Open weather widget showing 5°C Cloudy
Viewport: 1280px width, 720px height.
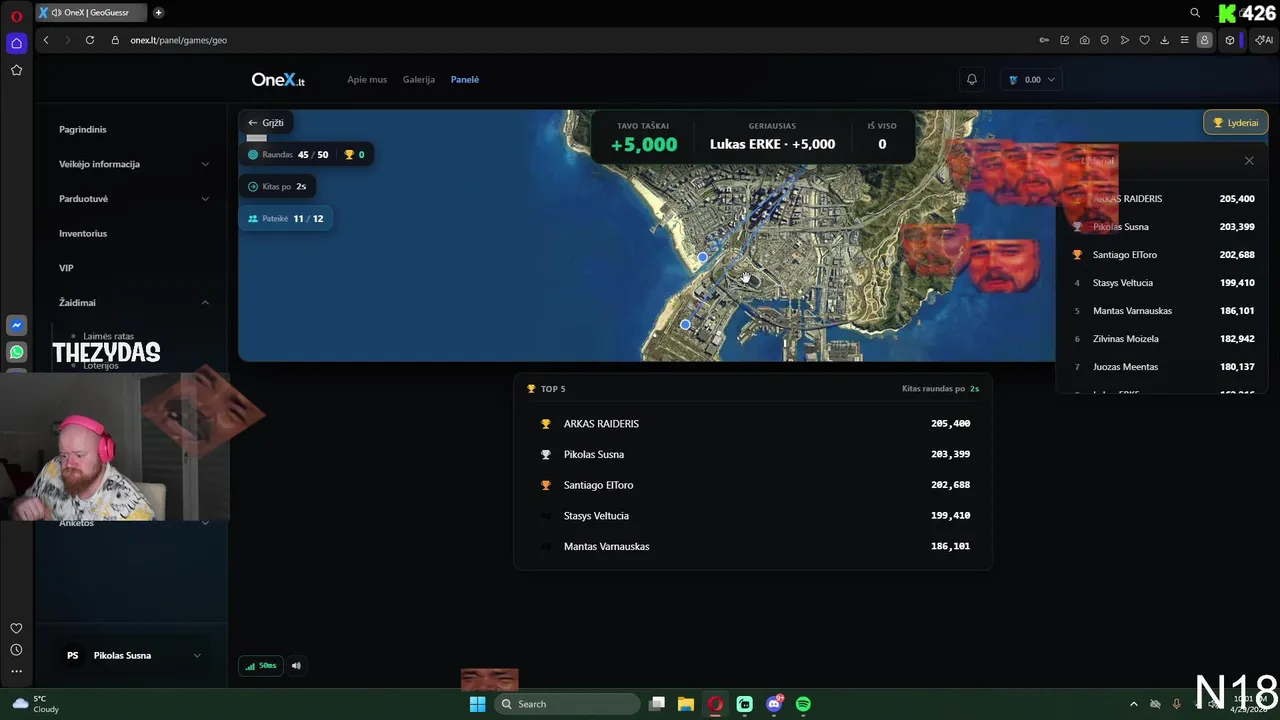coord(36,704)
